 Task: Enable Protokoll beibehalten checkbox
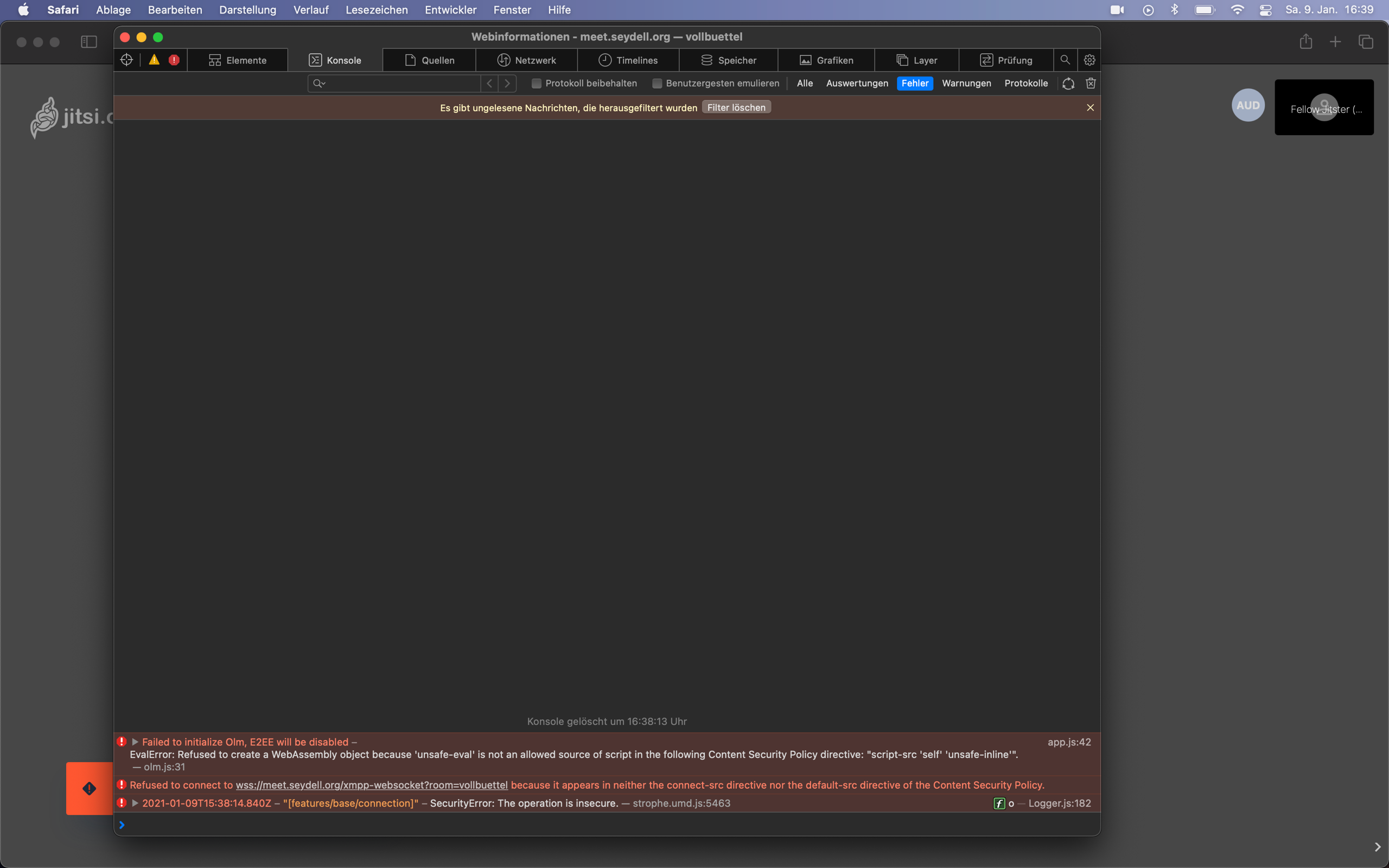[536, 84]
